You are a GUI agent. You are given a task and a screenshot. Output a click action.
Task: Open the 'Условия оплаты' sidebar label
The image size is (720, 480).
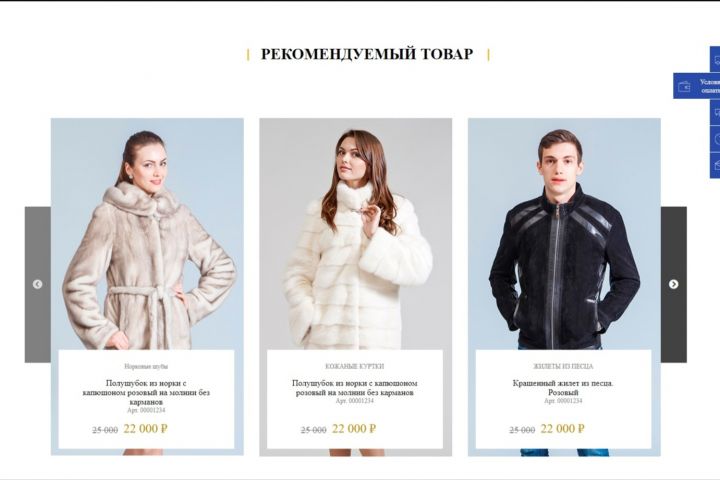coord(709,86)
